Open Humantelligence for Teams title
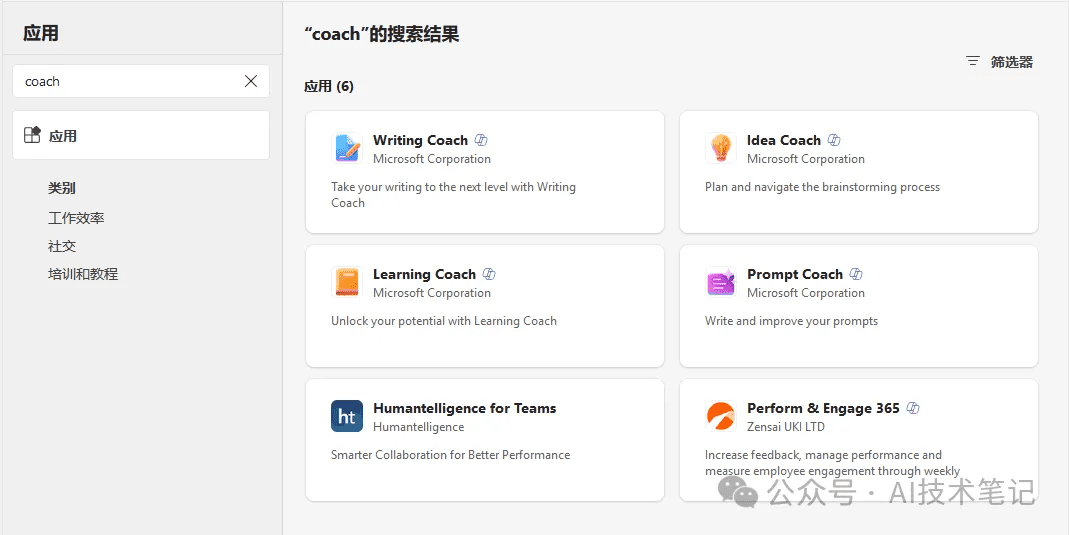 pyautogui.click(x=464, y=408)
